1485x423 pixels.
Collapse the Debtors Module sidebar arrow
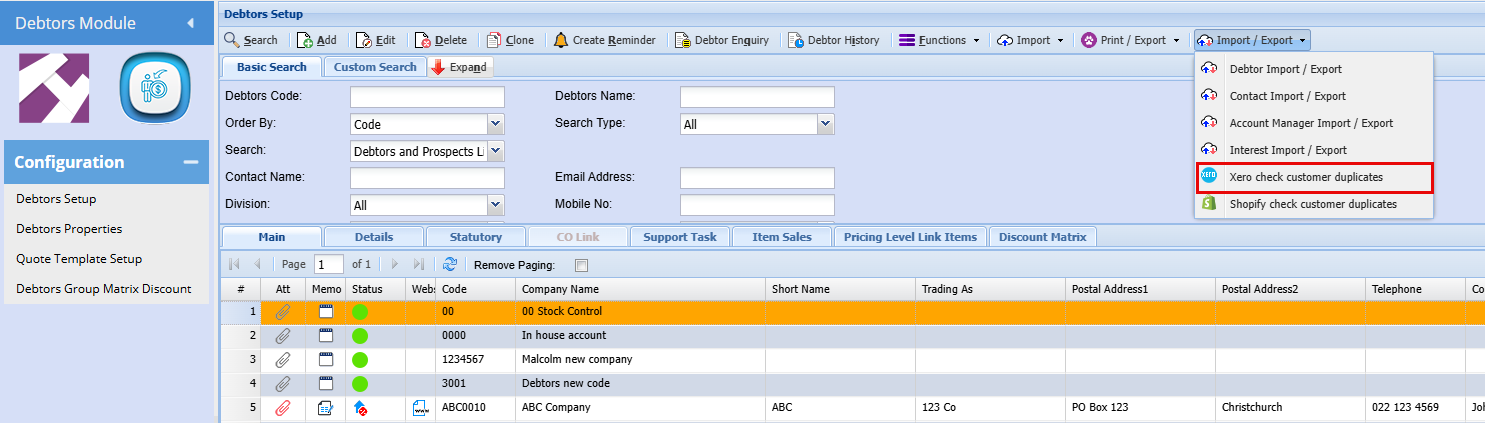click(x=191, y=23)
